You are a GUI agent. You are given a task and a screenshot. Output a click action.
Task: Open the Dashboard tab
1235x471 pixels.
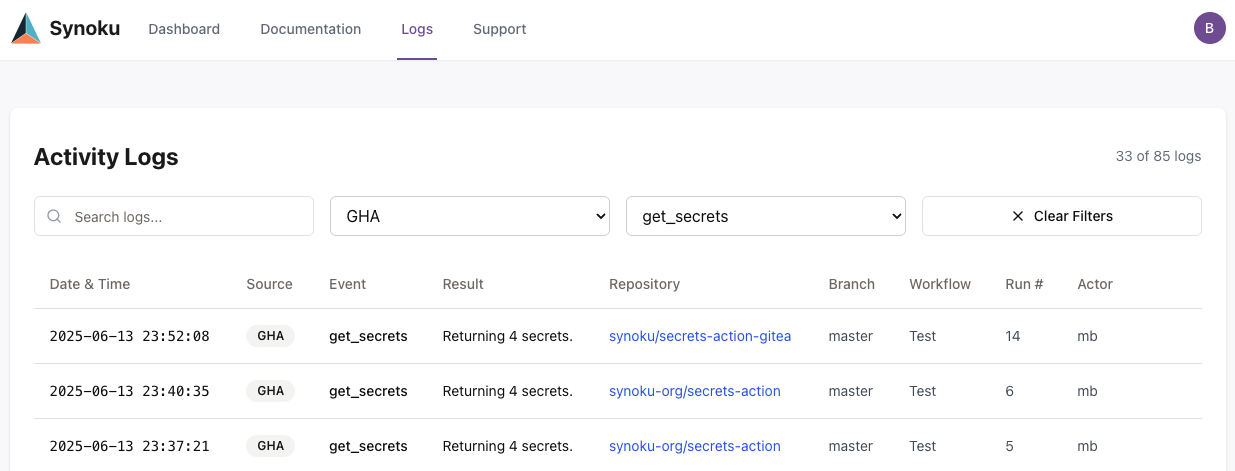pyautogui.click(x=184, y=29)
